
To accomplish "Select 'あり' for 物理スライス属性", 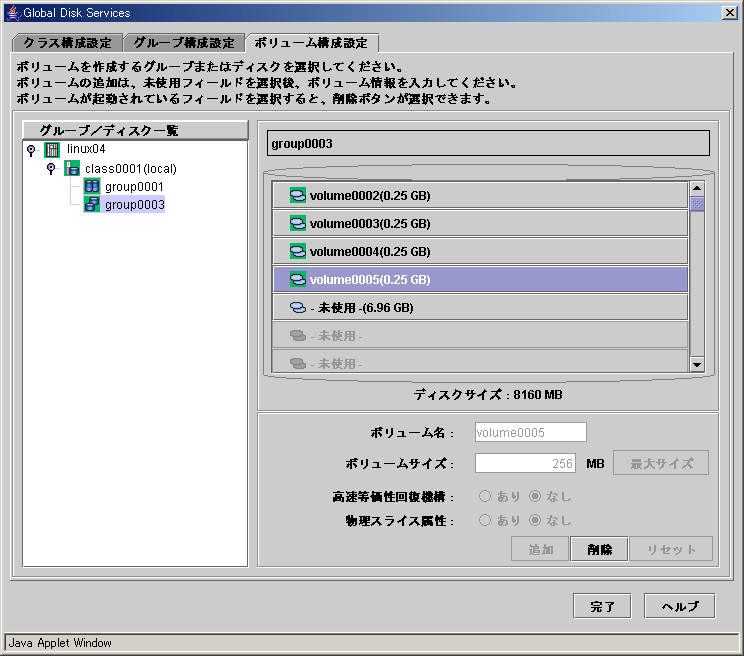I will [486, 520].
